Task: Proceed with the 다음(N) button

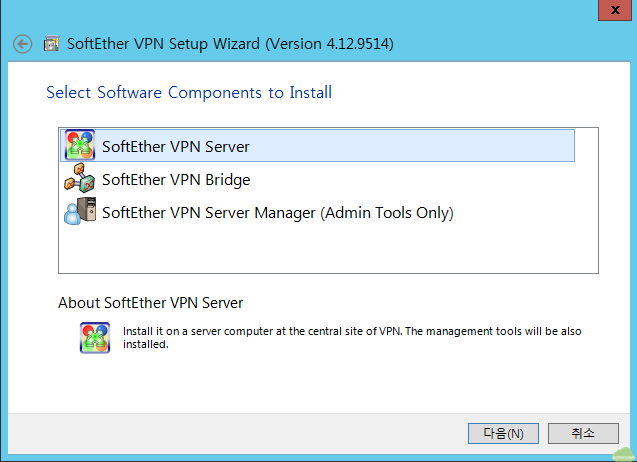Action: [x=503, y=434]
